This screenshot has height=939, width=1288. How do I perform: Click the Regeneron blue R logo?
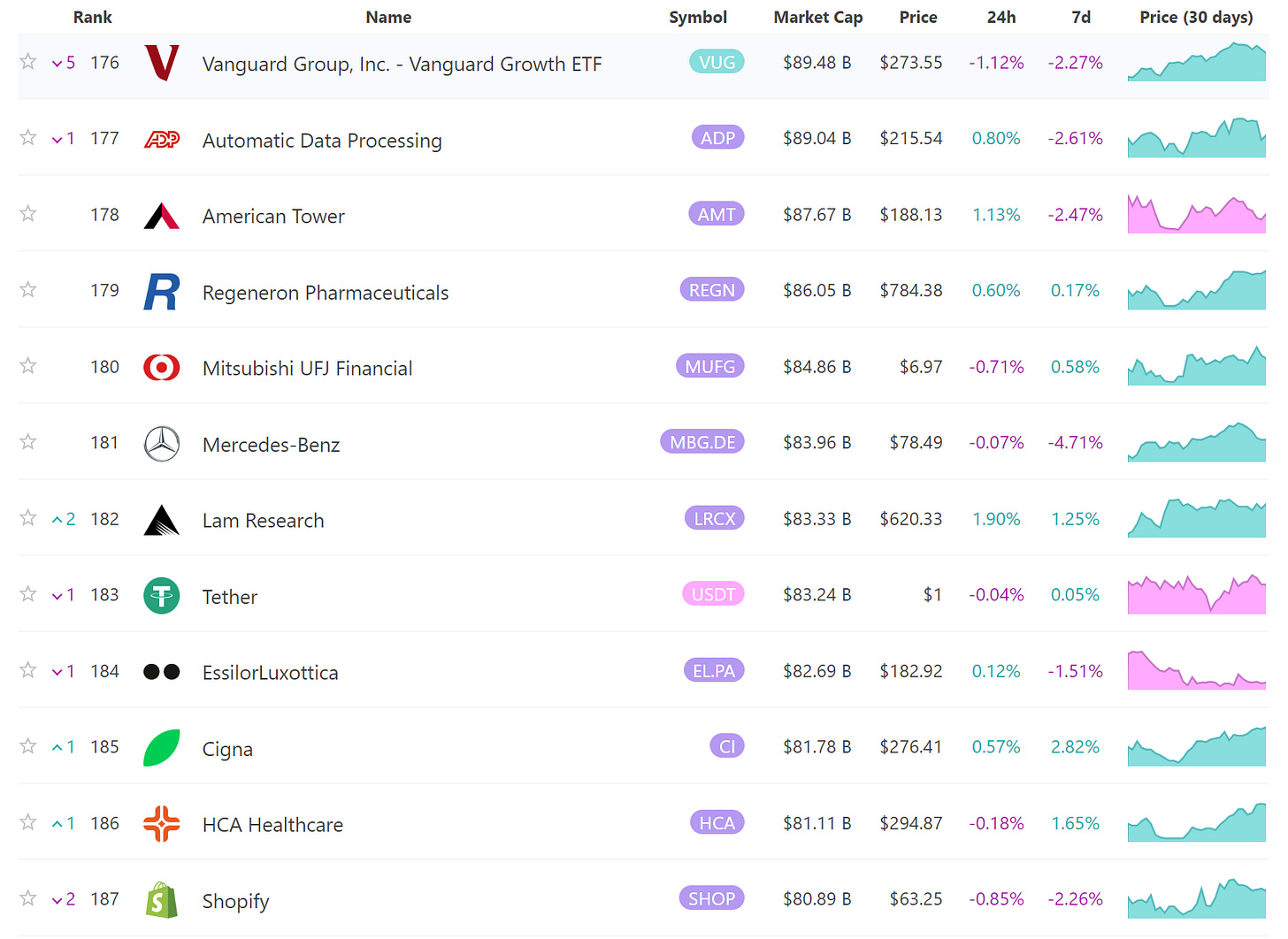[162, 292]
